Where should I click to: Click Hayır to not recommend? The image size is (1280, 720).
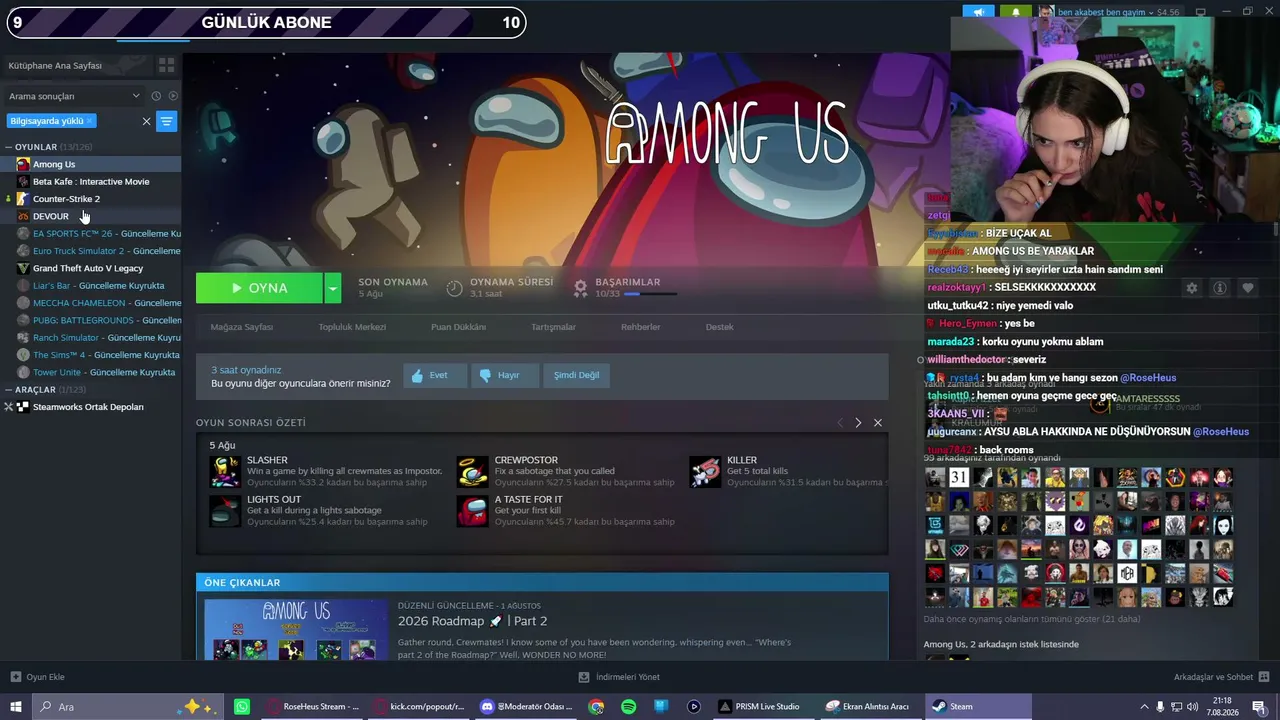tap(505, 375)
